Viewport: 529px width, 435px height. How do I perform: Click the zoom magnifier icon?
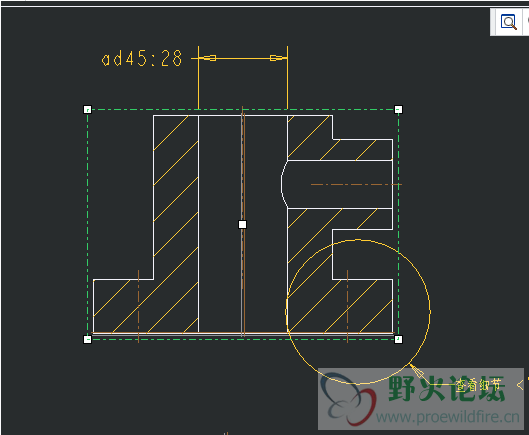[x=509, y=23]
